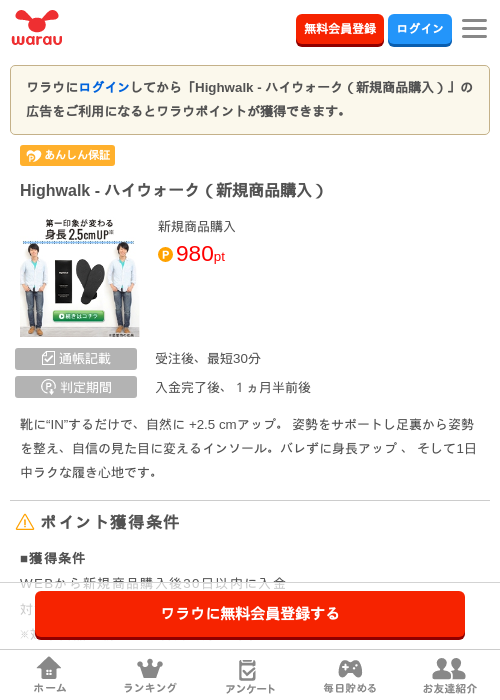Click the 980pt points value
This screenshot has height=700, width=500.
click(x=200, y=254)
